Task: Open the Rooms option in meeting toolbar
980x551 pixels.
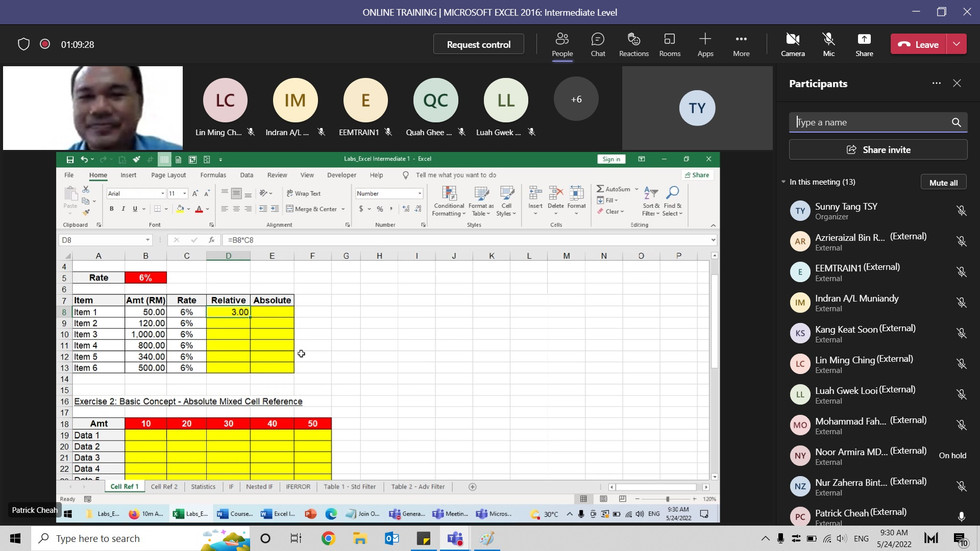Action: click(x=669, y=44)
